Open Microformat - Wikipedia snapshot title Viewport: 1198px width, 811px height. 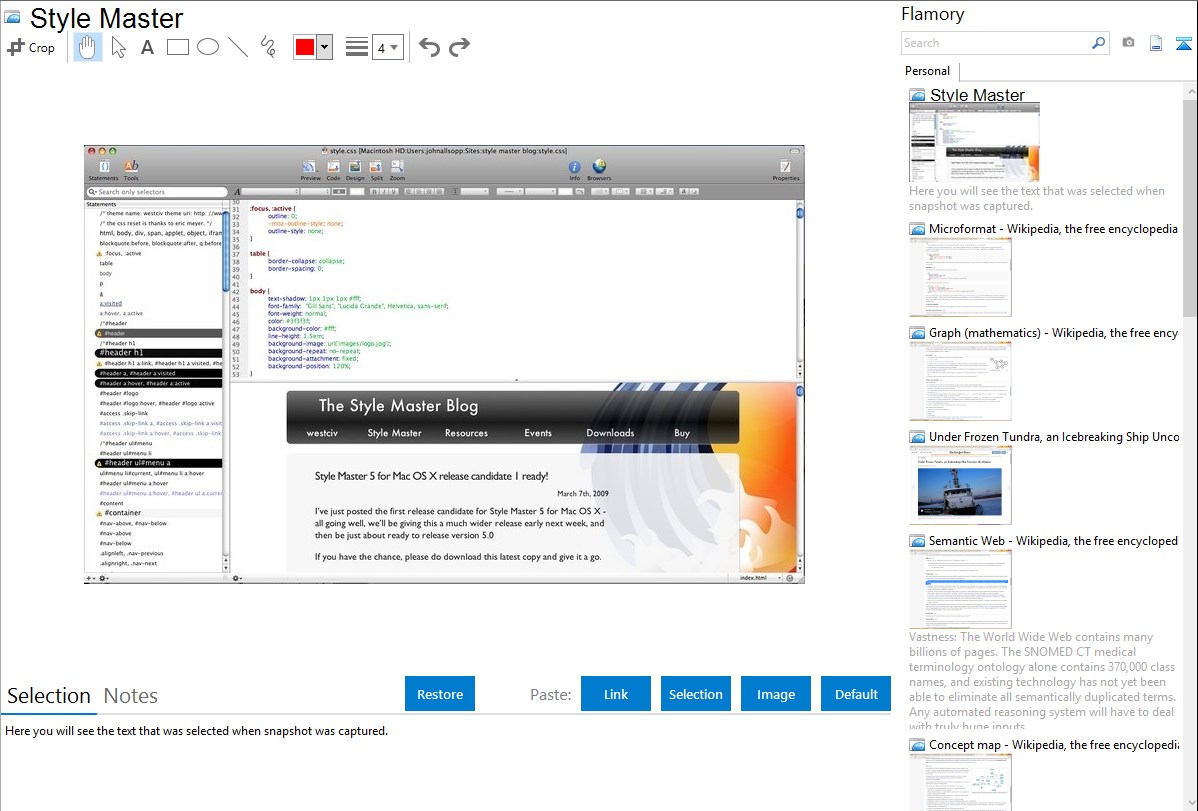[x=1053, y=229]
